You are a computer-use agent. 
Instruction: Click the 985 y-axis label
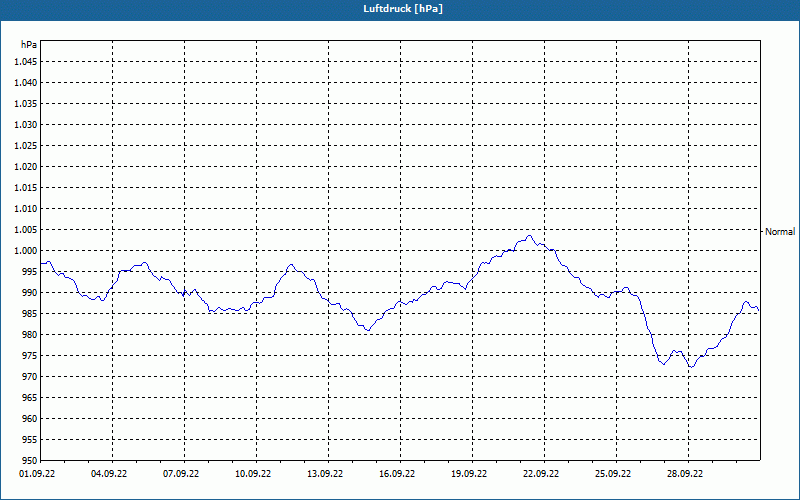30,314
